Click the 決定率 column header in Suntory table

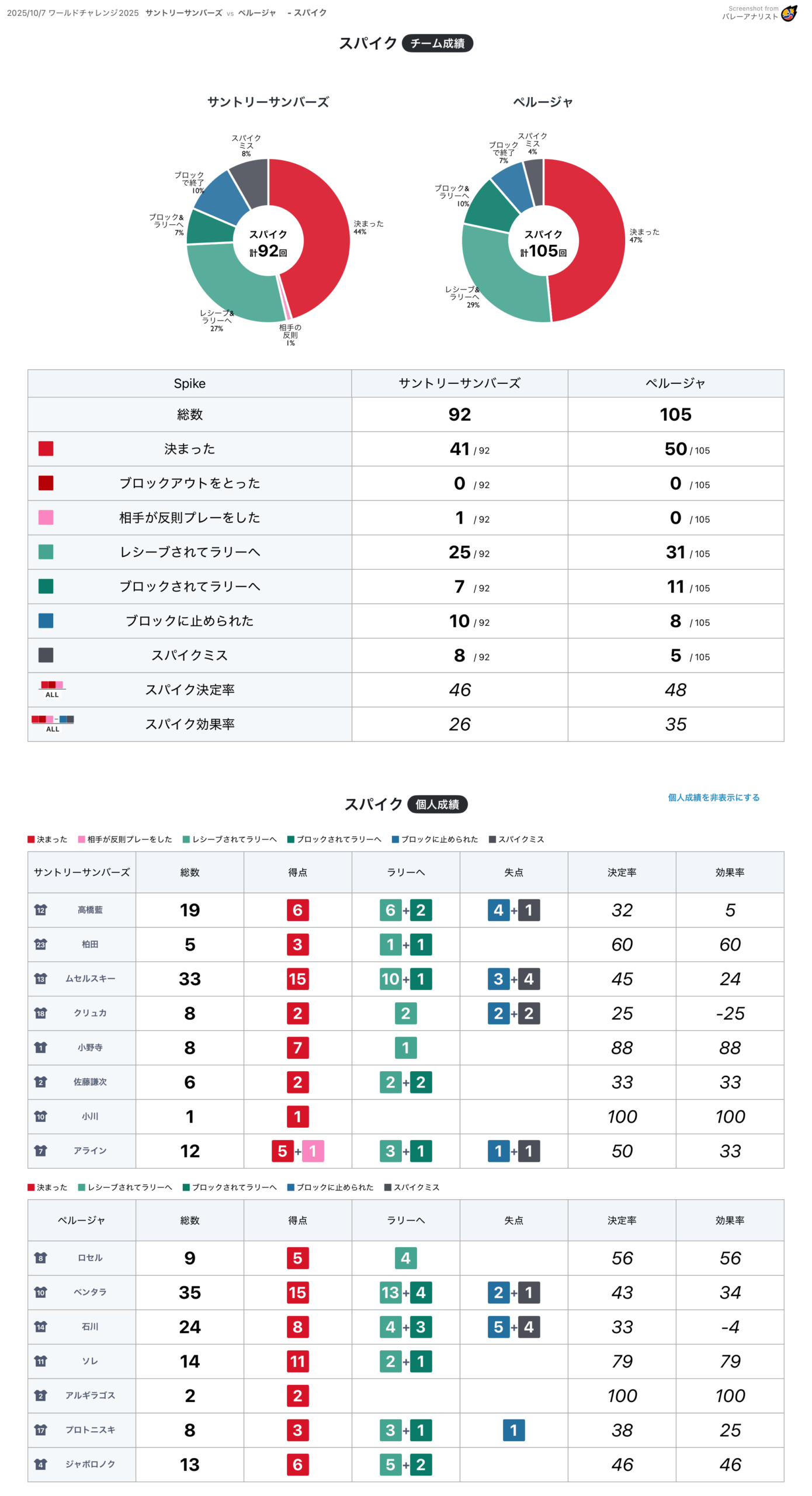(622, 872)
